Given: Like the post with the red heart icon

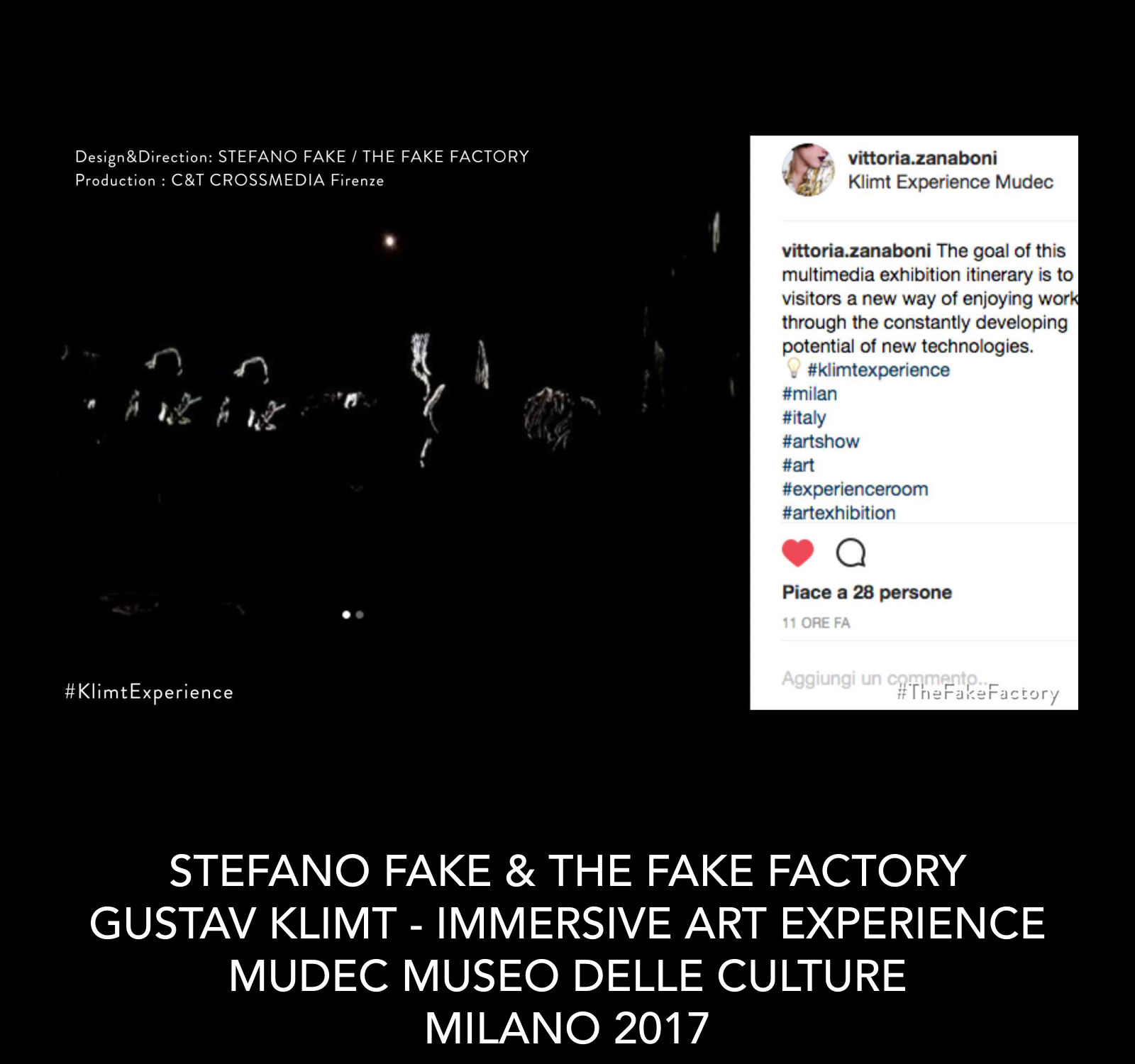Looking at the screenshot, I should pos(797,553).
